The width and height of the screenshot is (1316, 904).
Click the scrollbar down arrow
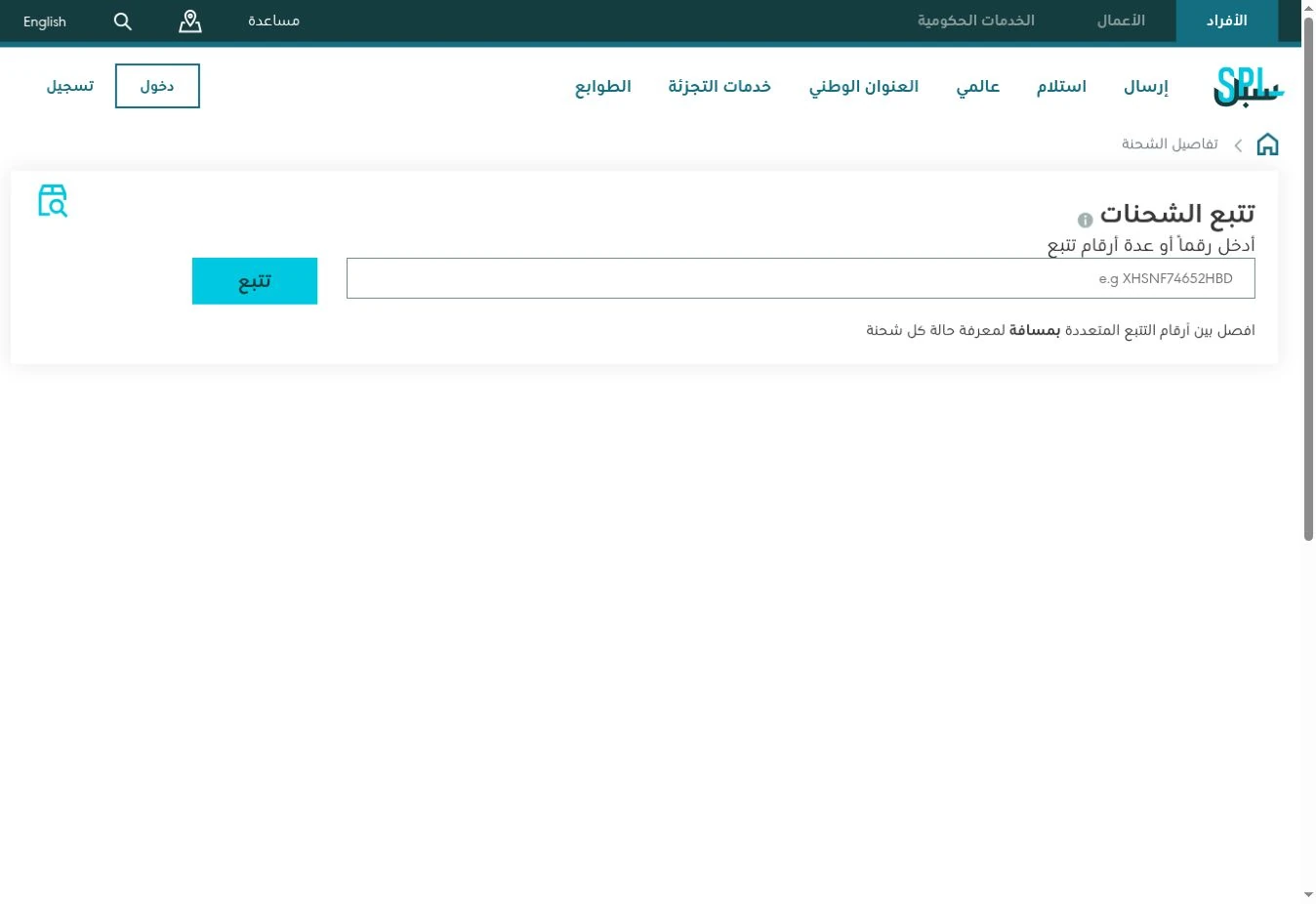[x=1308, y=894]
